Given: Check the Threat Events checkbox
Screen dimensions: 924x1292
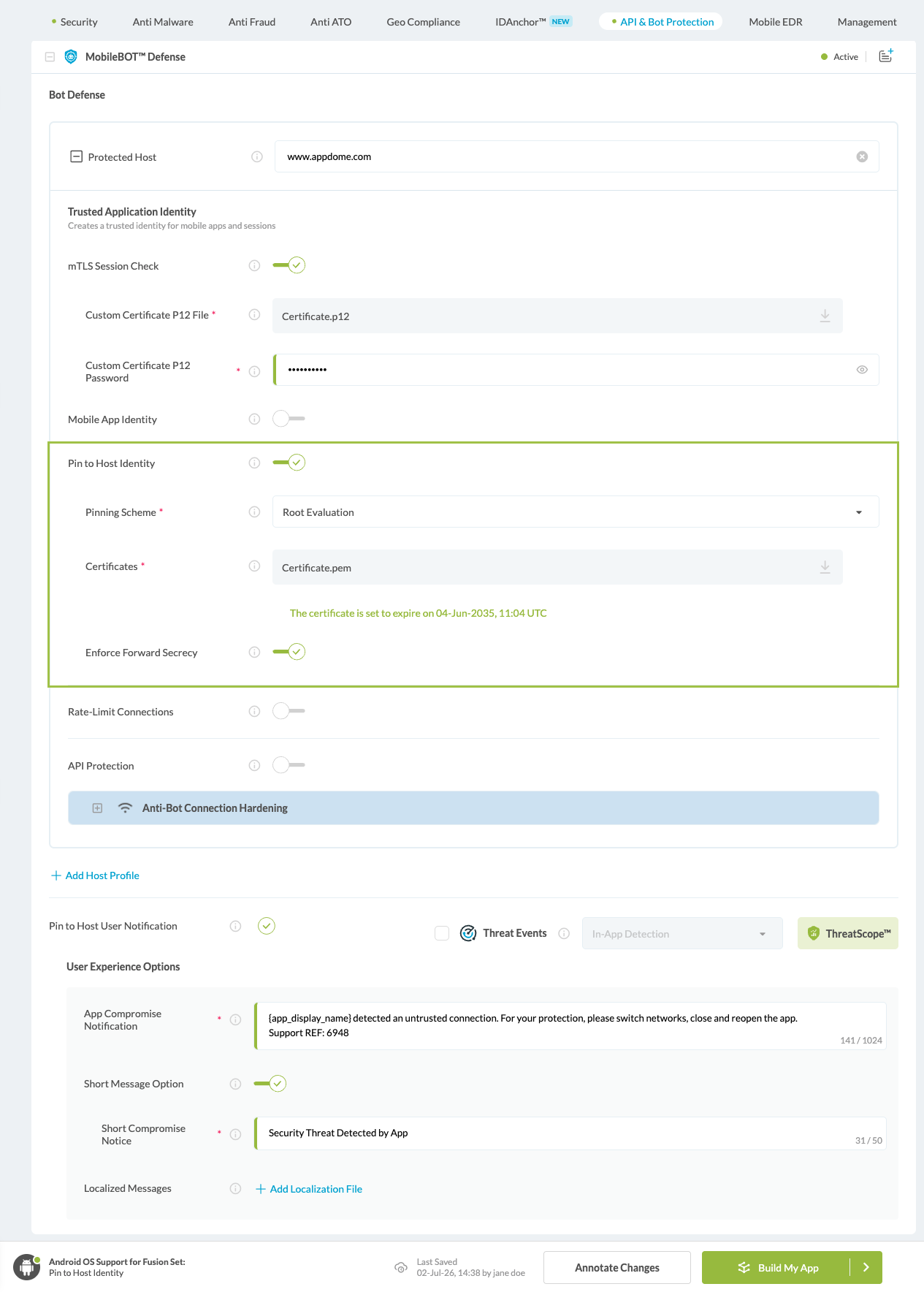Looking at the screenshot, I should click(x=442, y=933).
